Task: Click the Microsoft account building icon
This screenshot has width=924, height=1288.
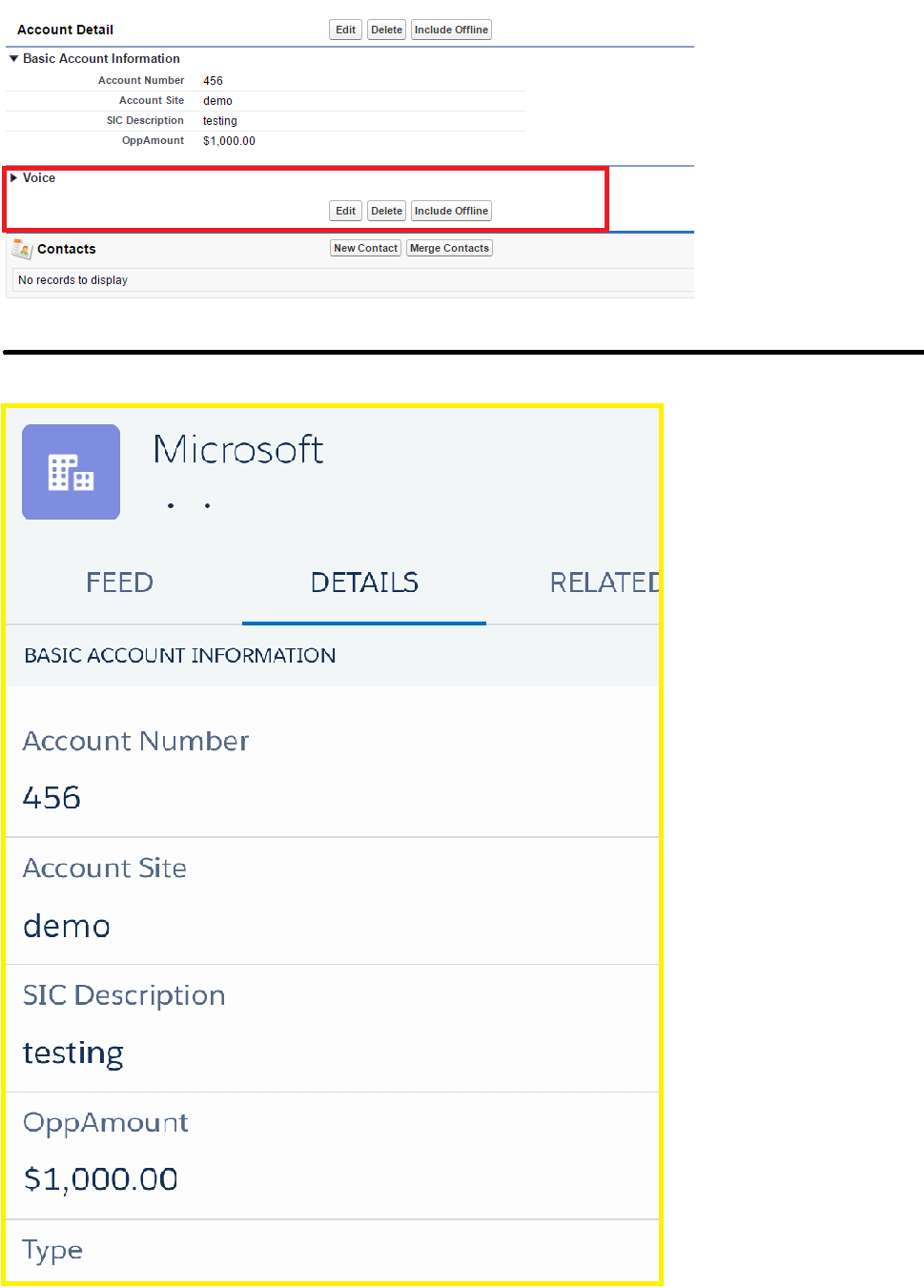Action: tap(72, 472)
